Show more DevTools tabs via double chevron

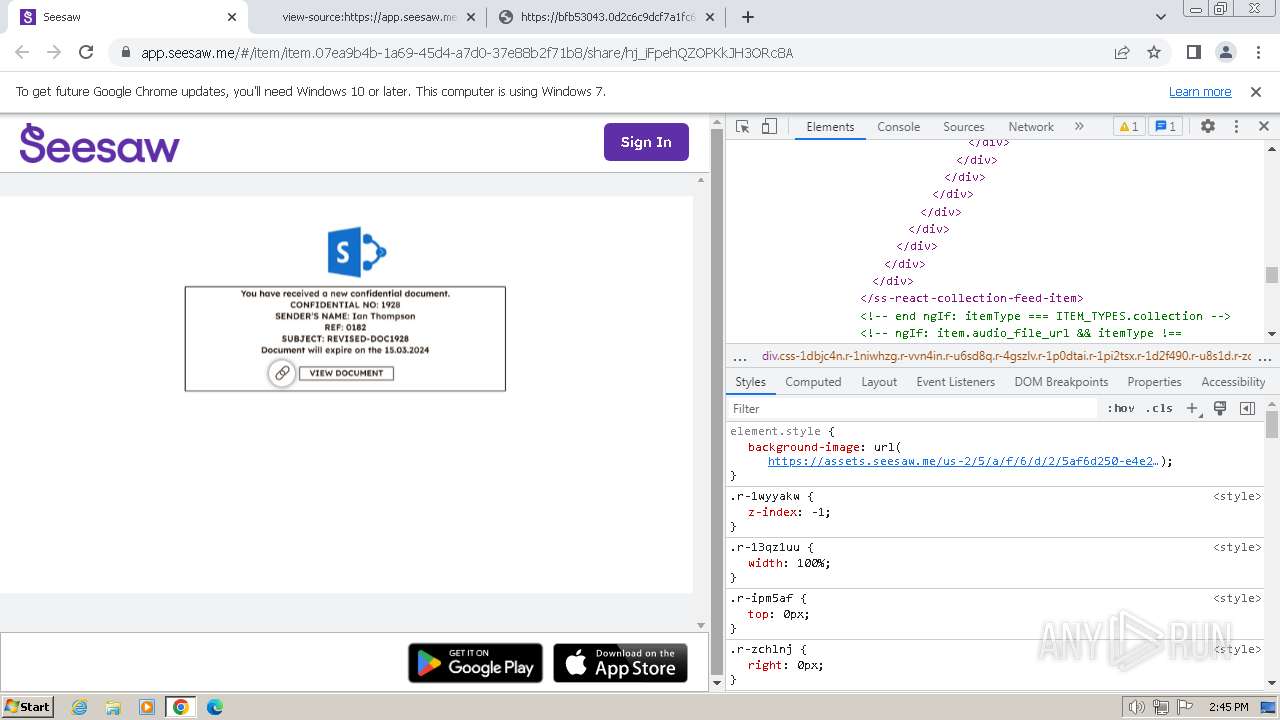(x=1079, y=127)
